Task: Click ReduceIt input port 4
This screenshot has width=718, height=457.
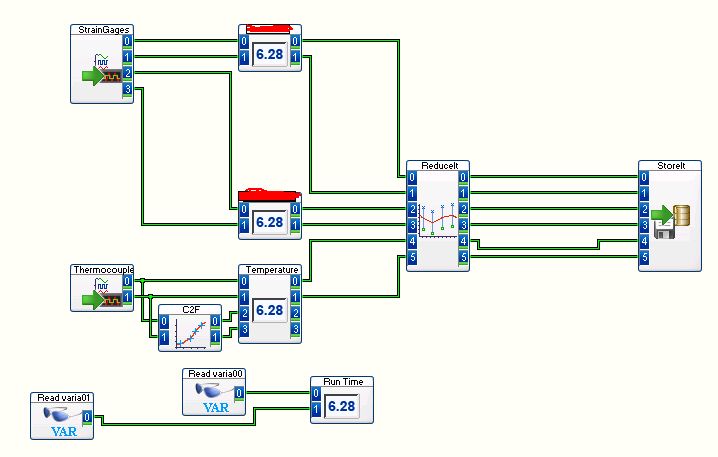Action: [x=412, y=241]
